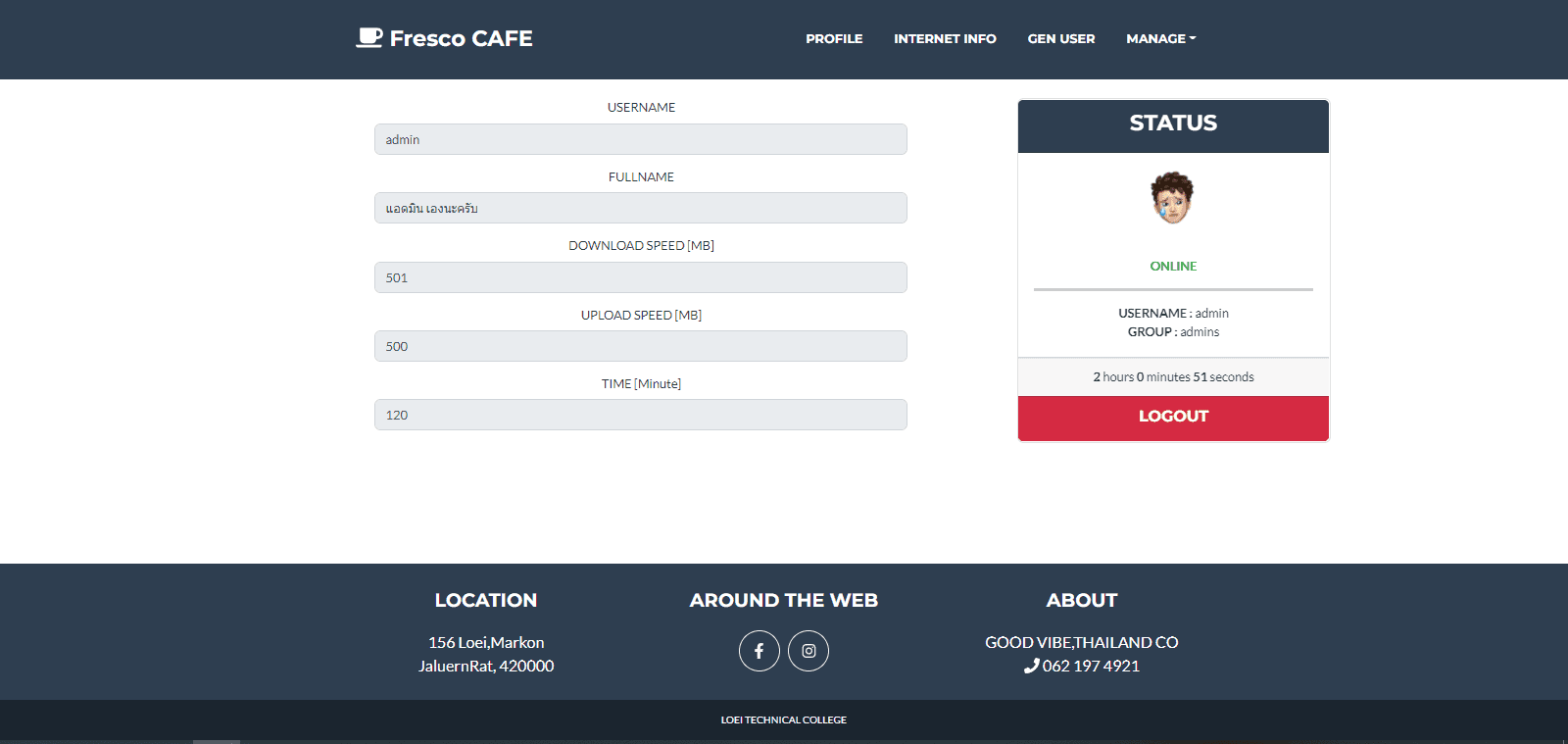Select the FULLNAME input field
Viewport: 1568px width, 744px height.
(x=640, y=208)
